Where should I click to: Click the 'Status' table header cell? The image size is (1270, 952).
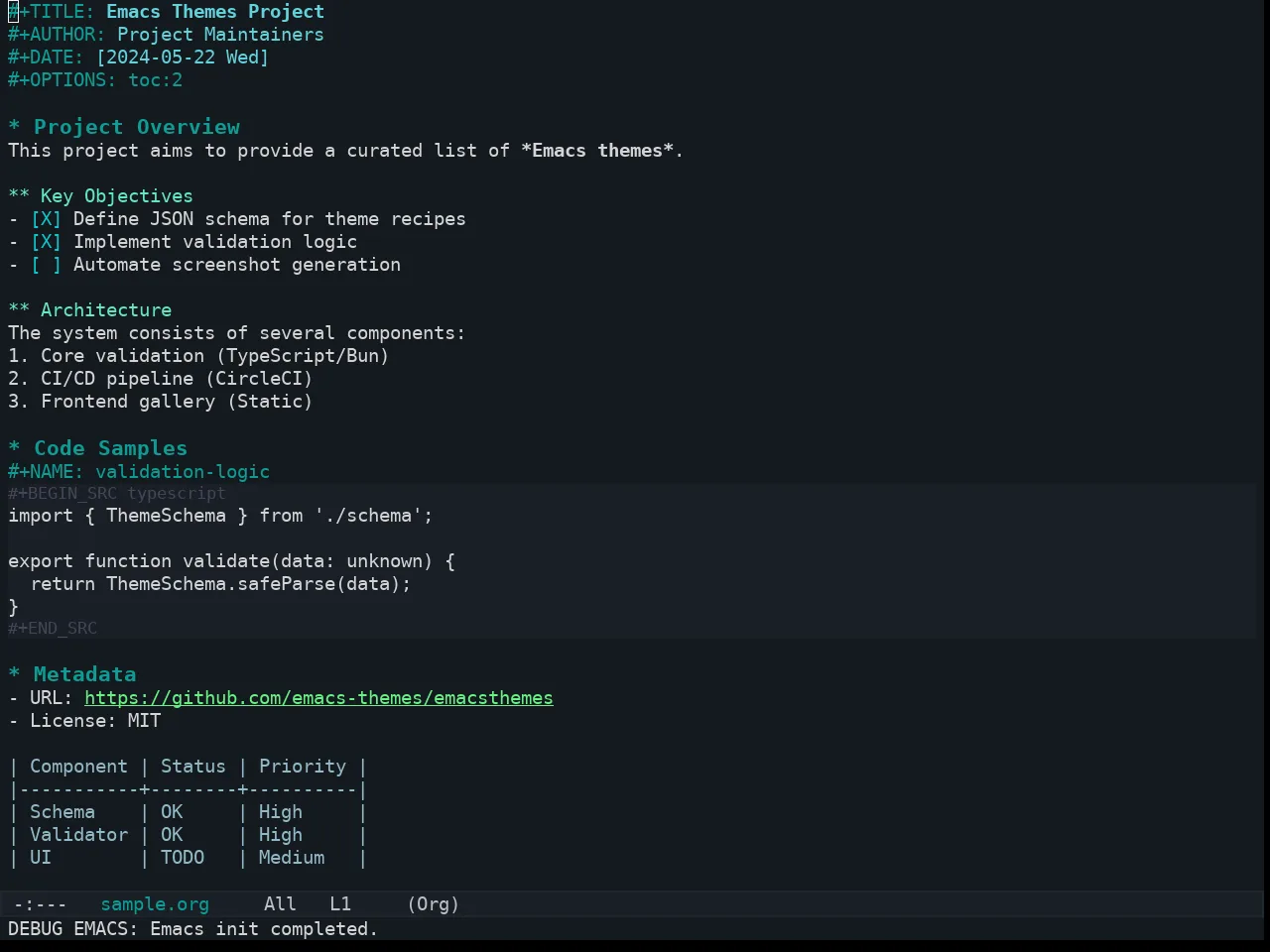[193, 767]
